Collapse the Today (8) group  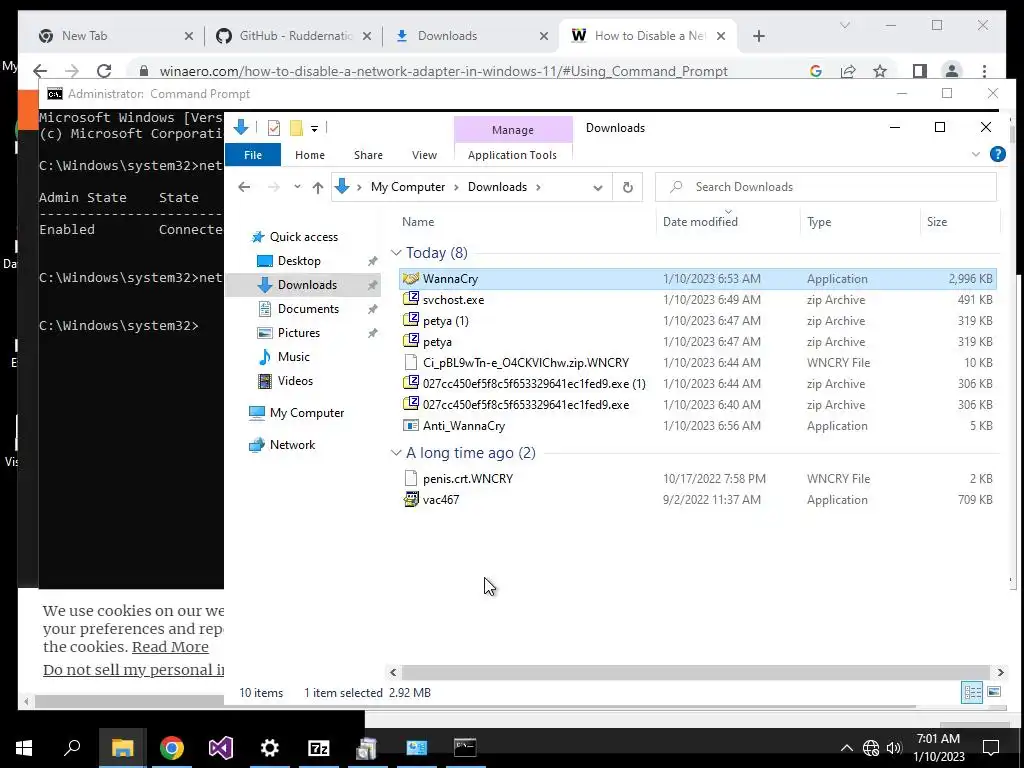[396, 253]
